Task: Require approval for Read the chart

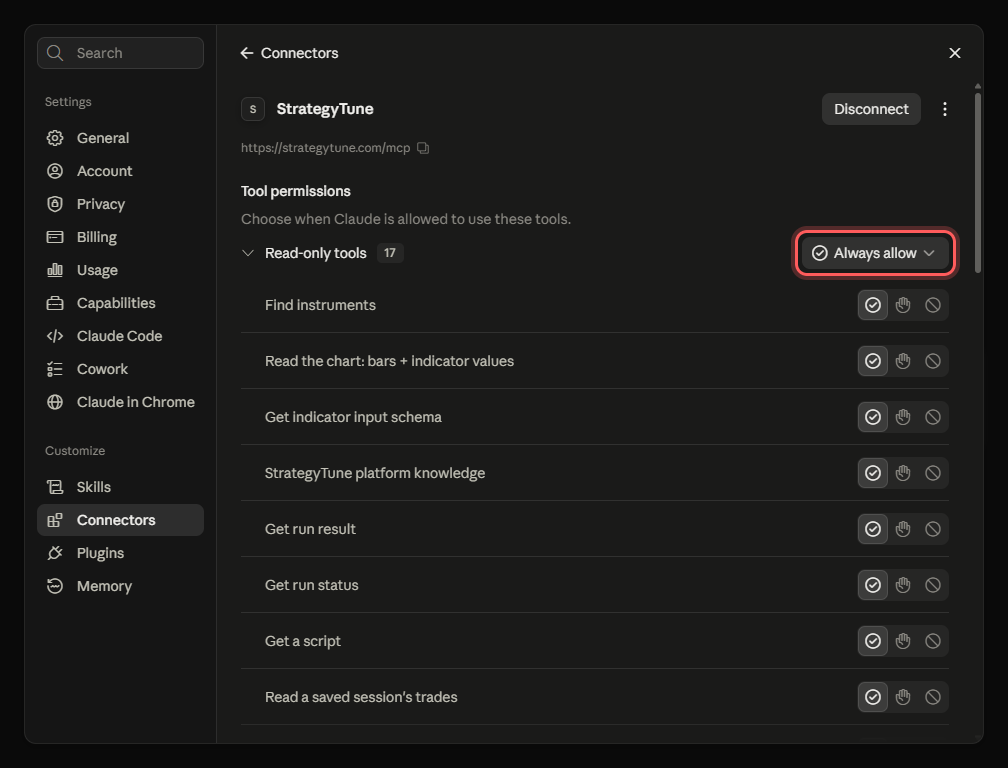Action: pos(903,361)
